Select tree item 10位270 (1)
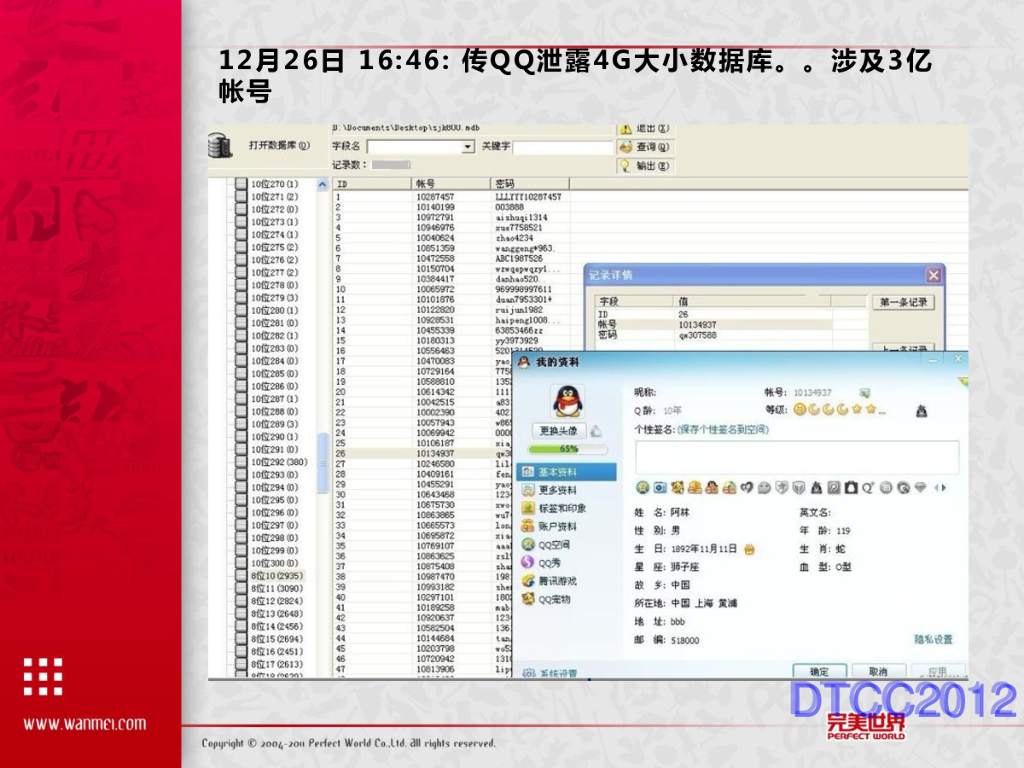This screenshot has height=768, width=1024. (274, 184)
